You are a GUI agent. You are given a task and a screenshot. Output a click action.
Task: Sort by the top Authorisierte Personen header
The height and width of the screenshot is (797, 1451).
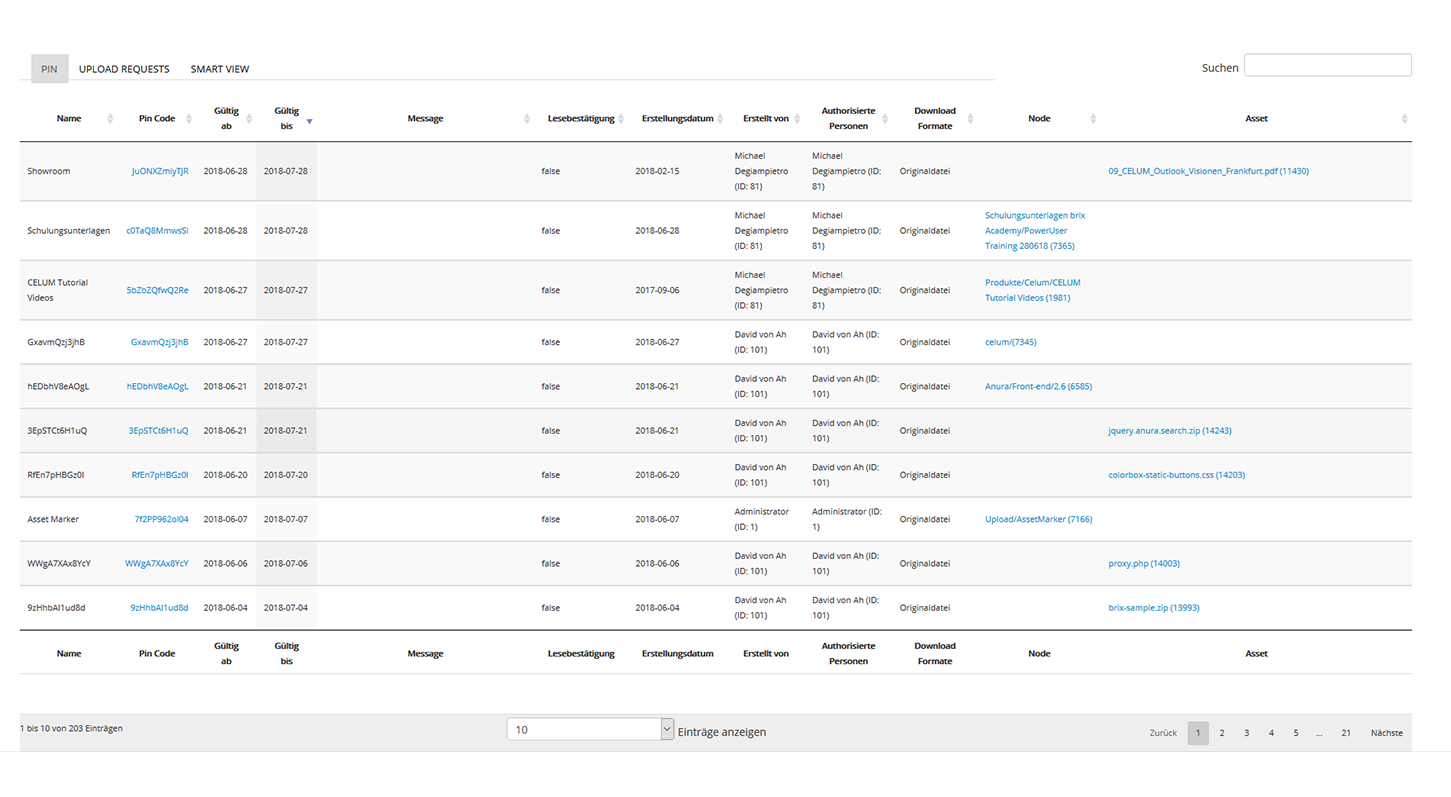(848, 119)
